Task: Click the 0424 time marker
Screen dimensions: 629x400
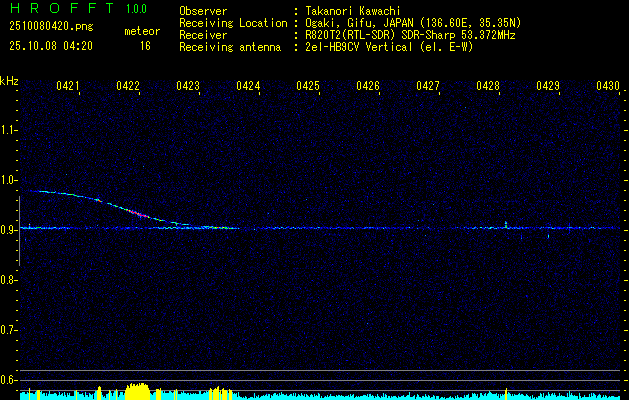Action: (248, 87)
